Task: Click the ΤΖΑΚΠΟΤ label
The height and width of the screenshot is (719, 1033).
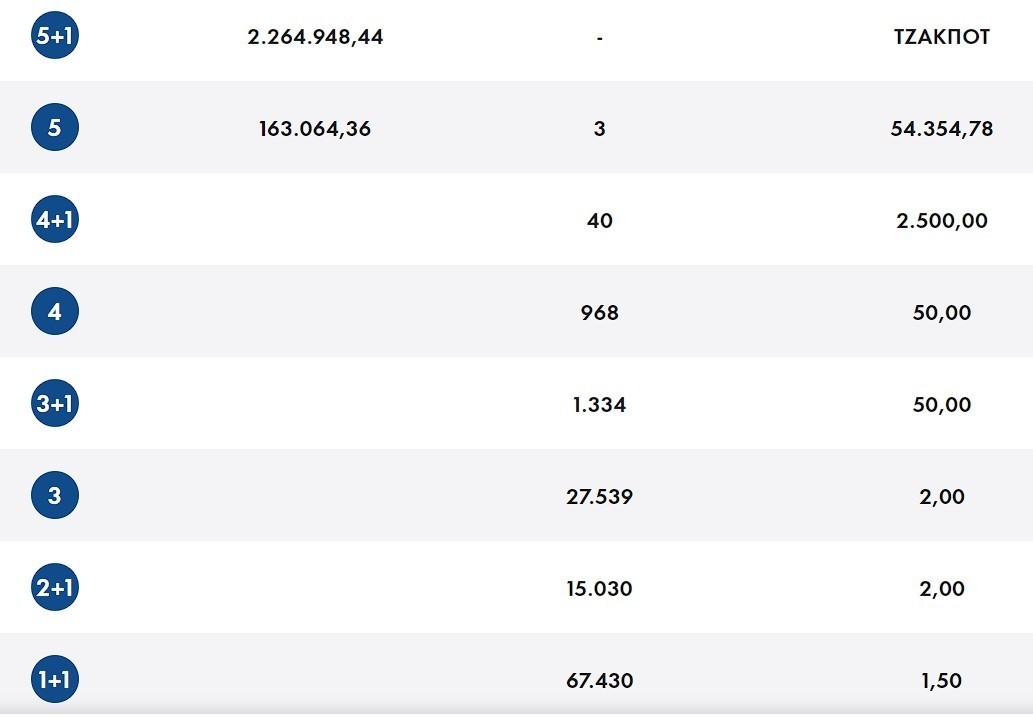Action: click(x=942, y=37)
